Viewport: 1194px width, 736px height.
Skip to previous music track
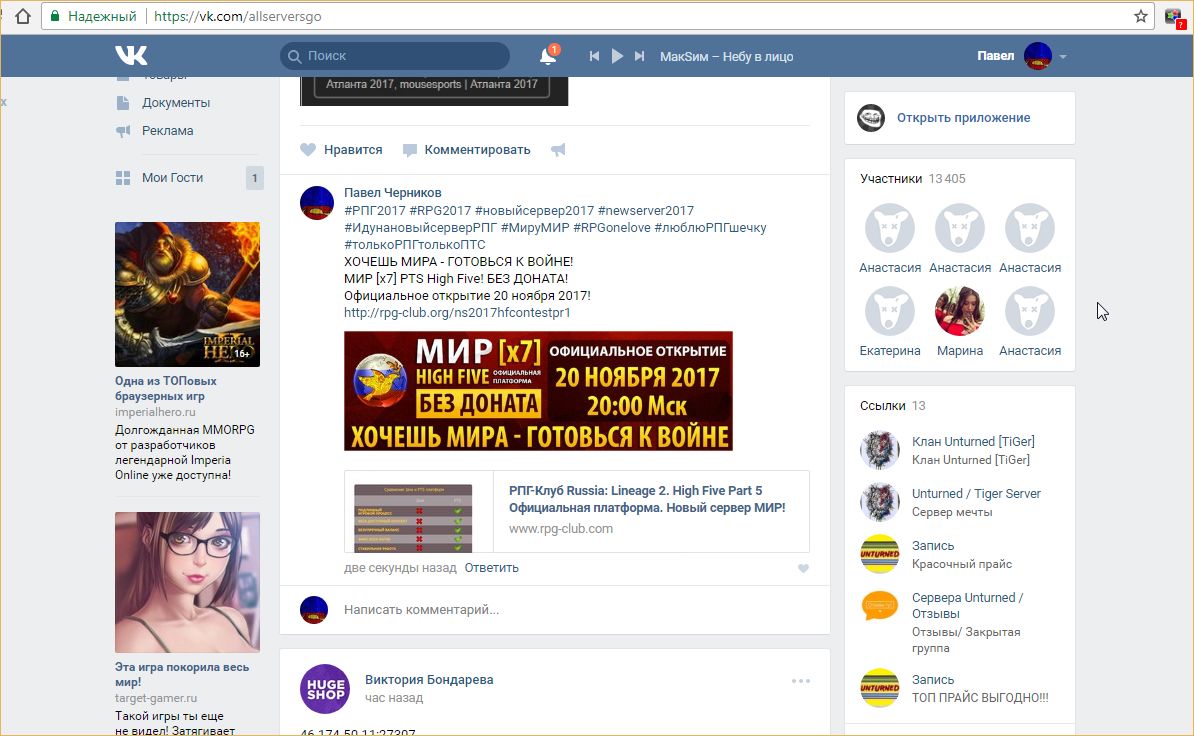pos(594,57)
